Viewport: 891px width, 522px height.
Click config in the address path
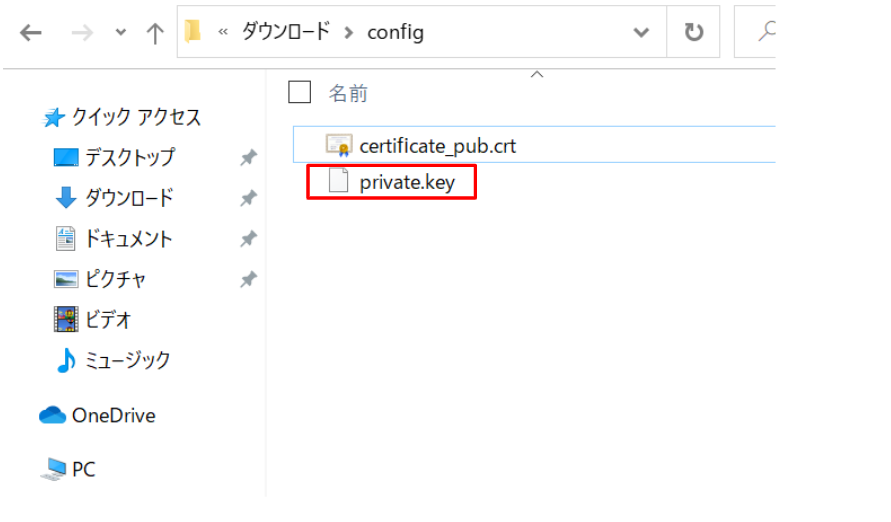pos(395,32)
